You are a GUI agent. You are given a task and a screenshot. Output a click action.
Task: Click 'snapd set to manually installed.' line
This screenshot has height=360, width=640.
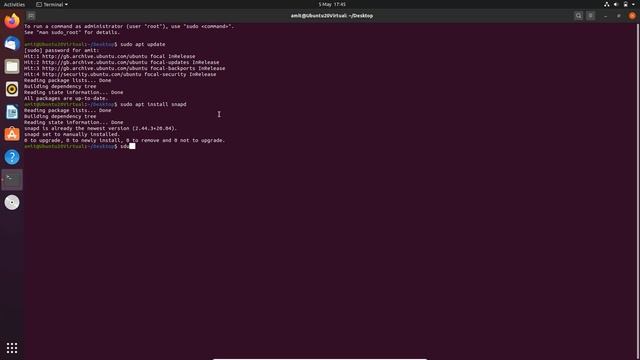click(71, 134)
